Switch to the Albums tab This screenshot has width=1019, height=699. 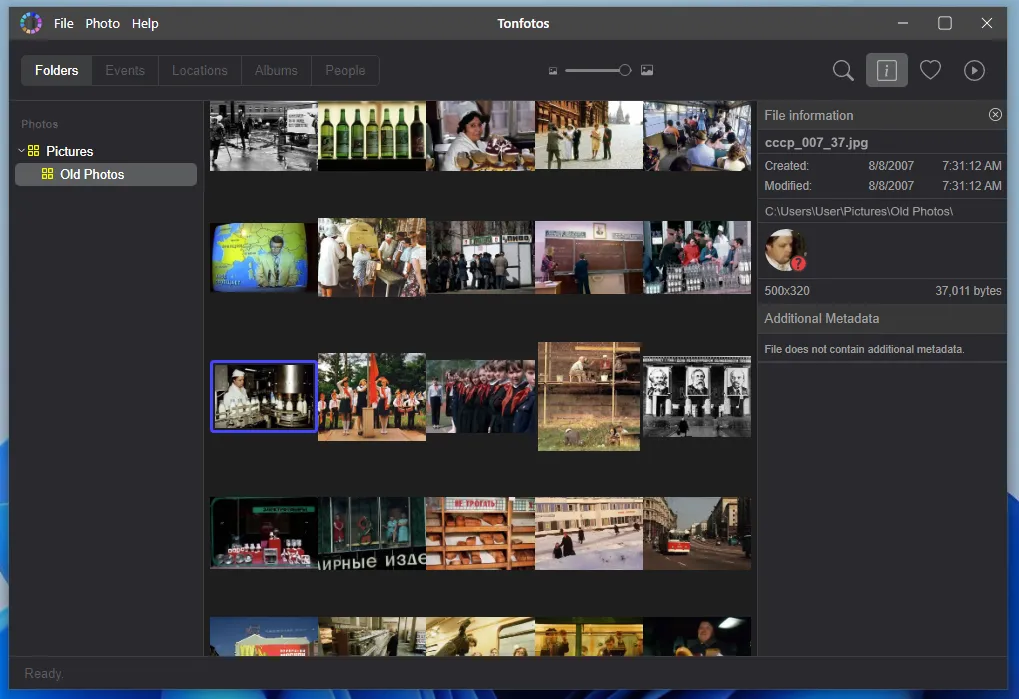(276, 70)
